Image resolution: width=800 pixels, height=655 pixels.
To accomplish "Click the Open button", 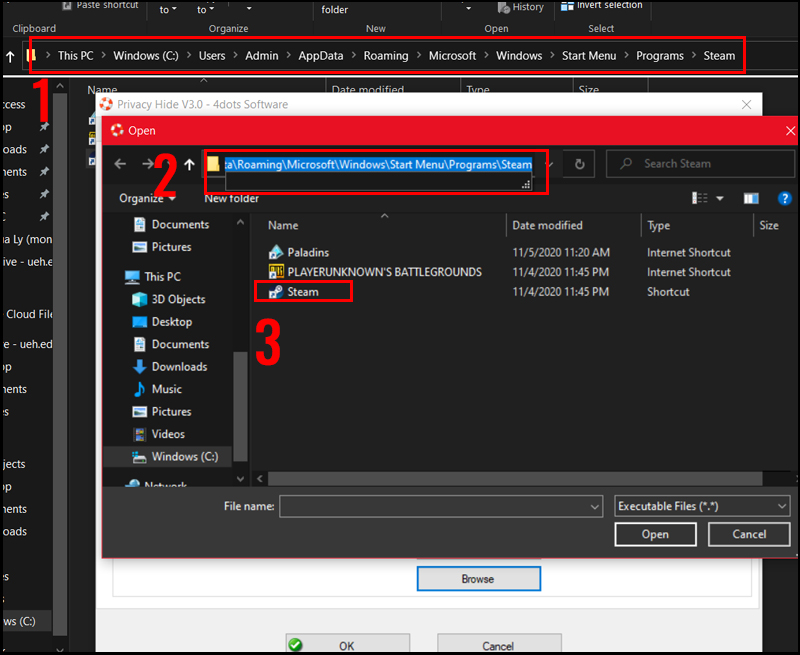I will coord(655,534).
